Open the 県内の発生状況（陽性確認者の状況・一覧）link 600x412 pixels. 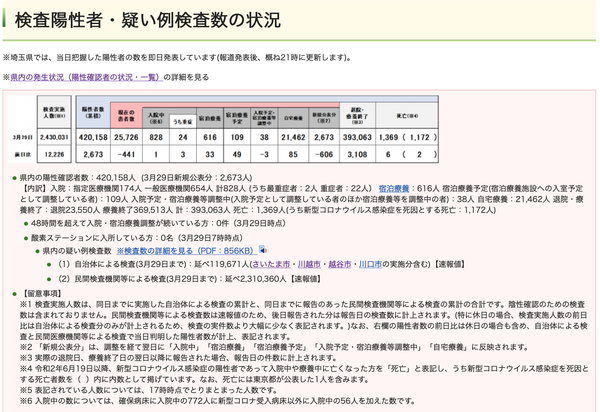86,77
